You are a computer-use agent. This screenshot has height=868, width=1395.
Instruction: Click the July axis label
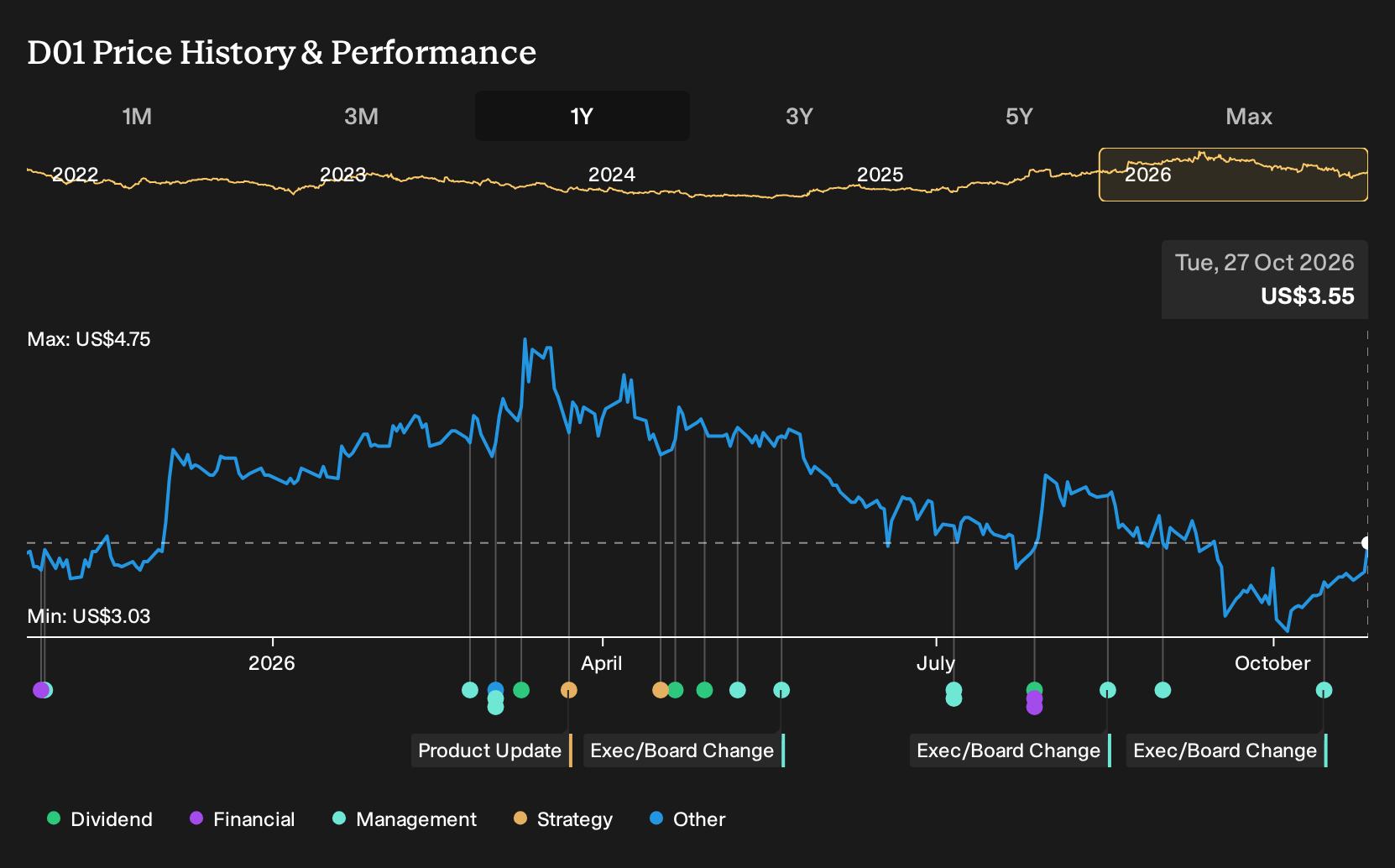(x=936, y=663)
